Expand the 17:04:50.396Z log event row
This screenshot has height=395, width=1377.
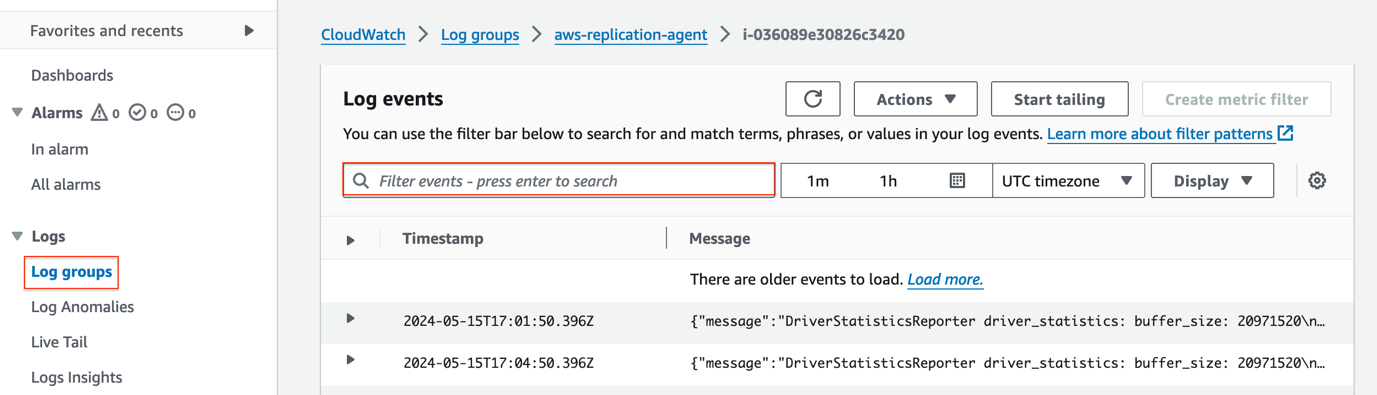tap(351, 360)
